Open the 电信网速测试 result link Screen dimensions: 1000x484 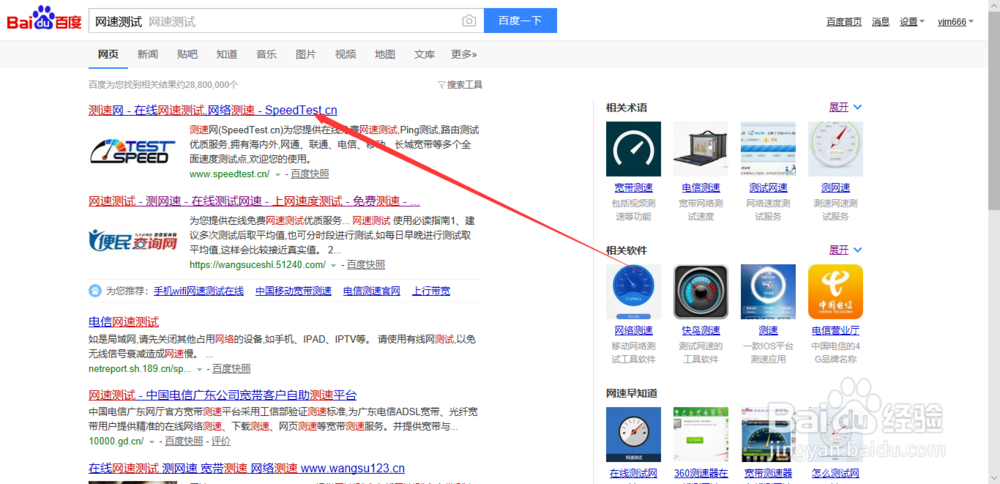coord(124,321)
